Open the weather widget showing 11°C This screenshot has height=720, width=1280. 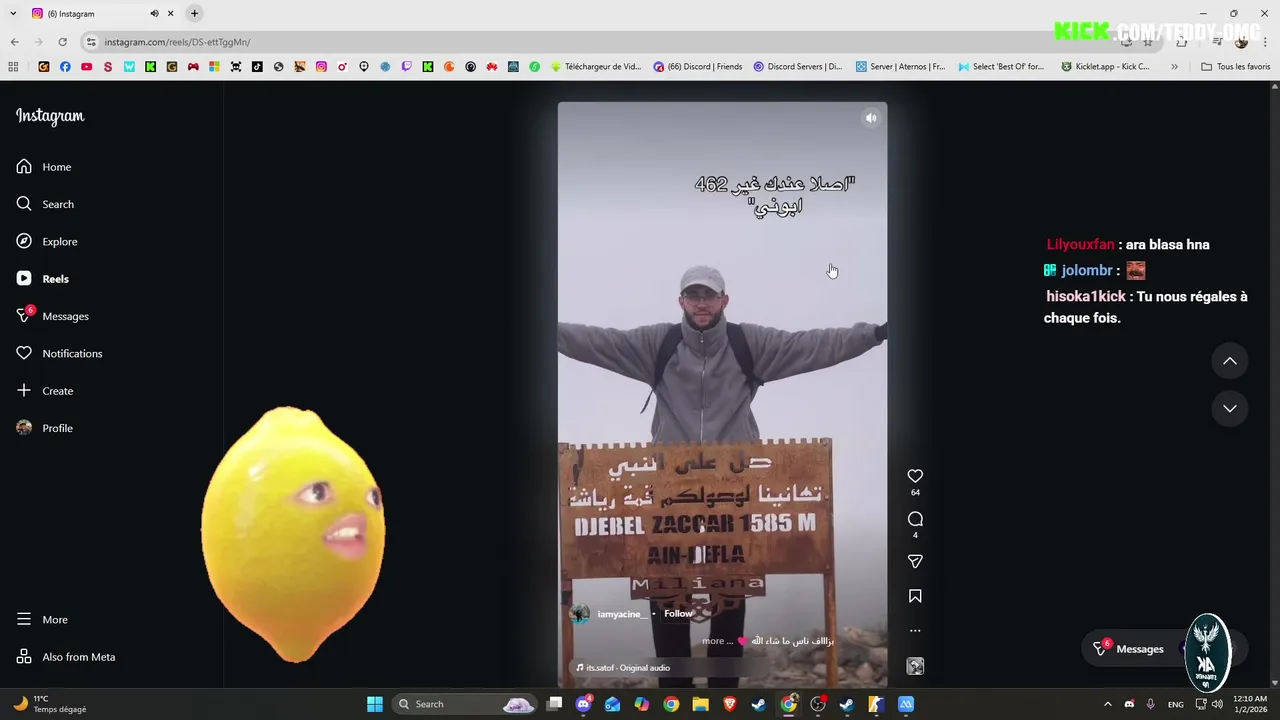[50, 704]
